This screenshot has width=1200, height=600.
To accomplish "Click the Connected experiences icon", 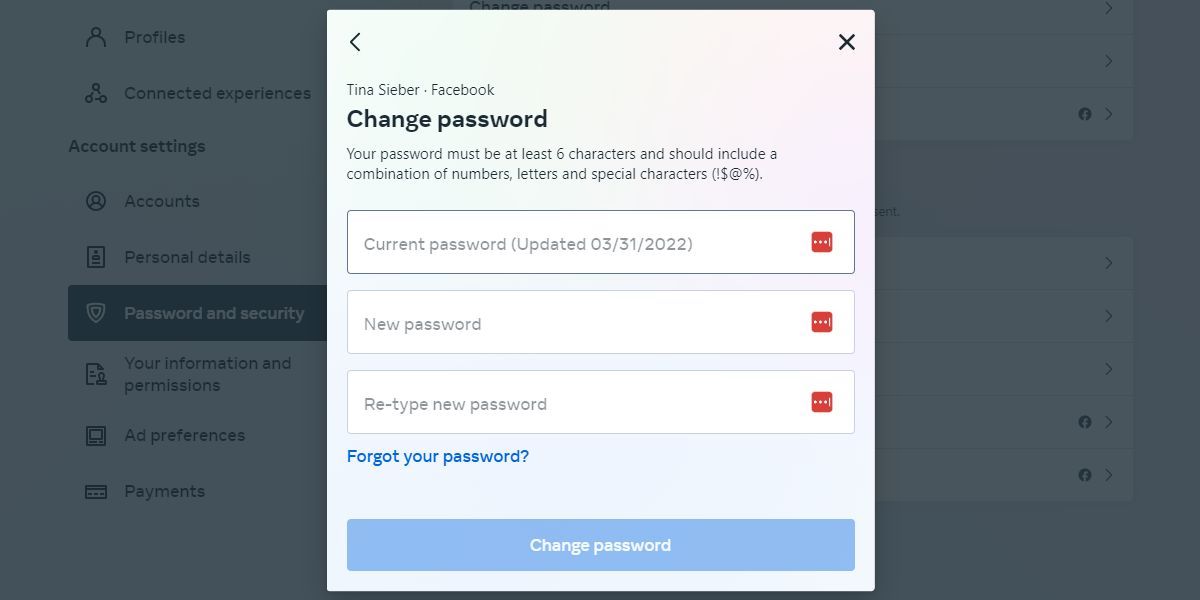I will click(x=95, y=92).
